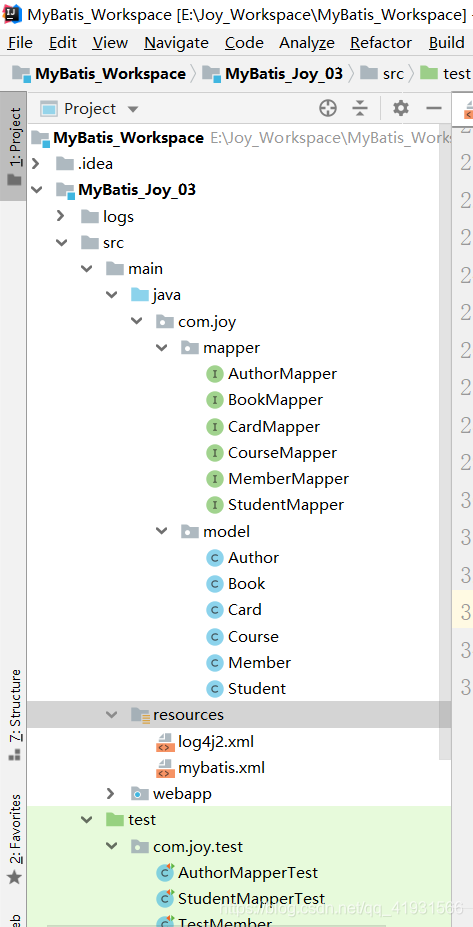Select the AuthorMapperTest file name
473x927 pixels.
coord(248,873)
